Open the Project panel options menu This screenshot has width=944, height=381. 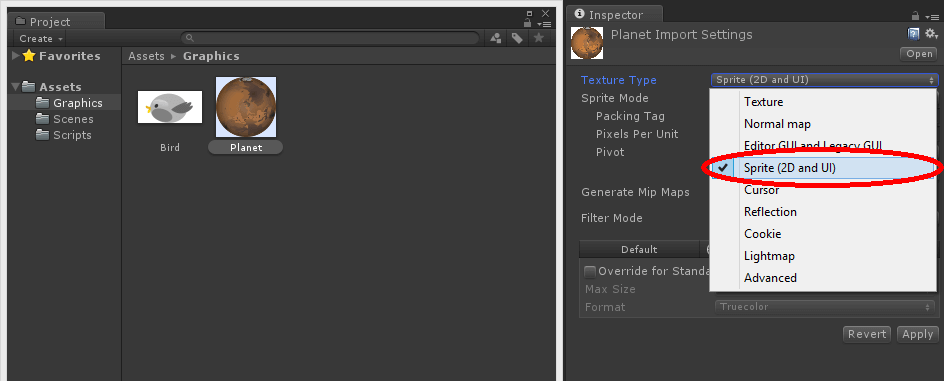coord(544,24)
